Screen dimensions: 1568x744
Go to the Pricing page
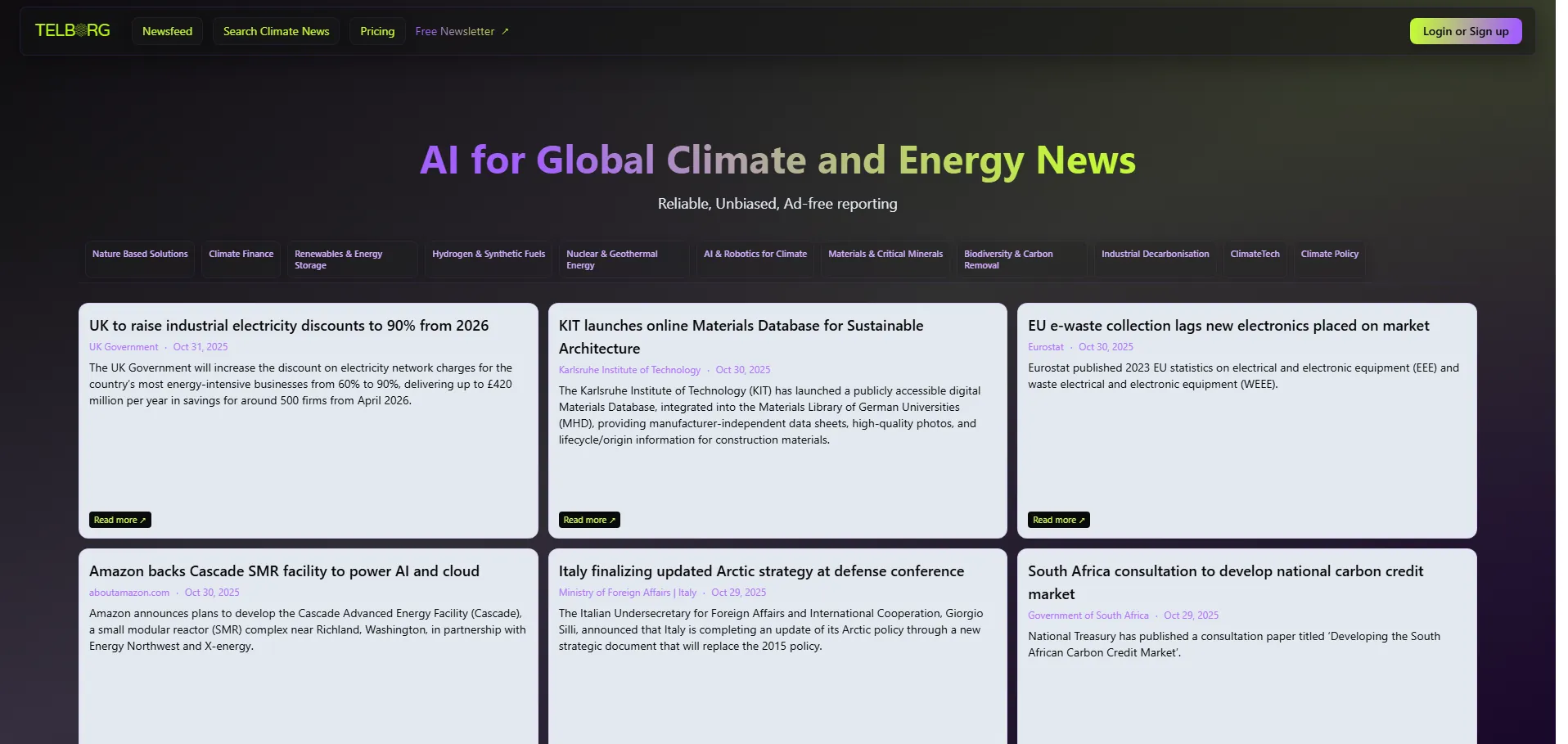click(377, 31)
